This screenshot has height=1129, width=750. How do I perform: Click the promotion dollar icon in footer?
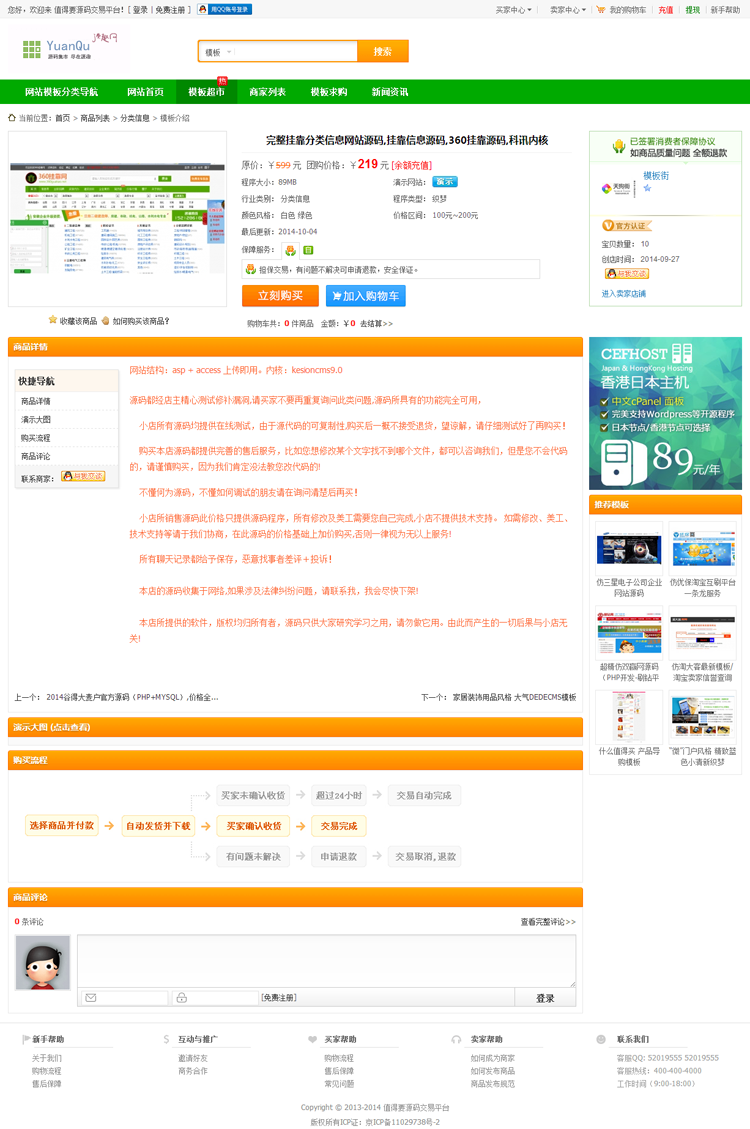click(166, 1039)
